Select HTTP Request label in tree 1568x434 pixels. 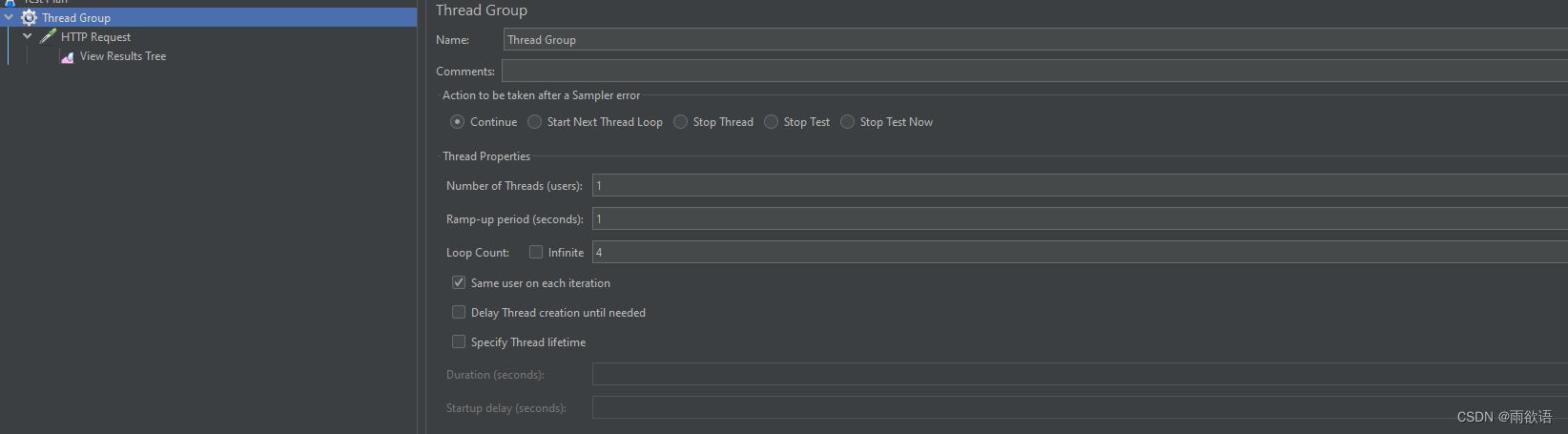96,37
